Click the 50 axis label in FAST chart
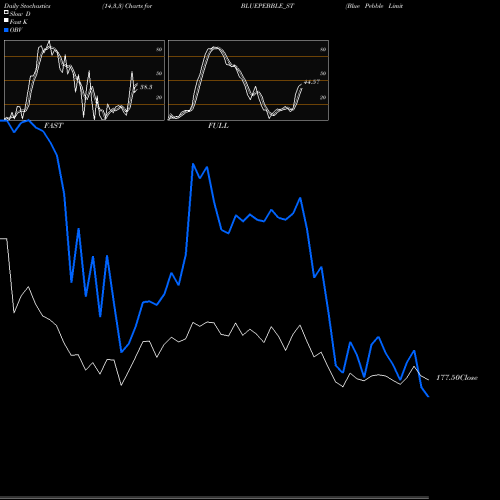Screen dimensions: 500x500 pyautogui.click(x=159, y=73)
